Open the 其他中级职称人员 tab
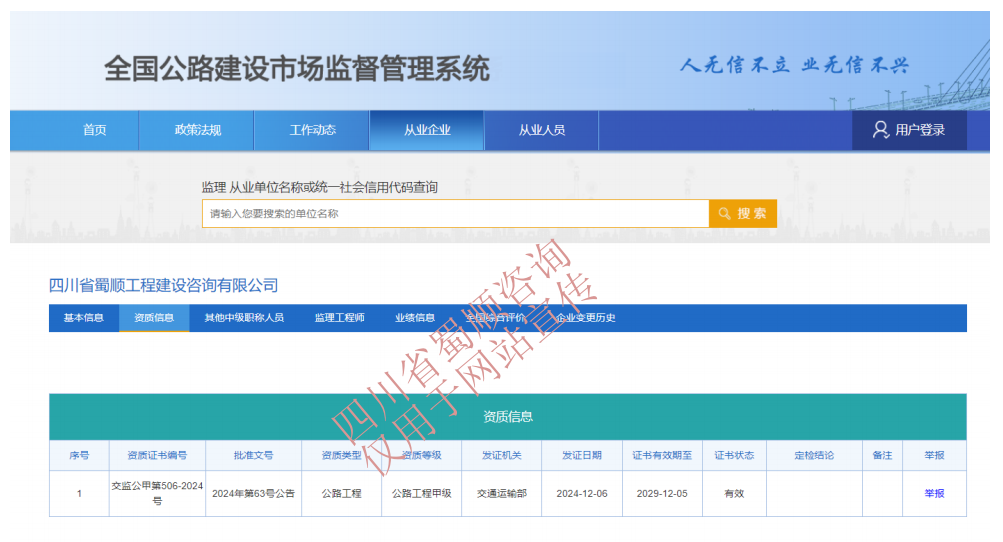The height and width of the screenshot is (542, 1003). click(x=244, y=318)
